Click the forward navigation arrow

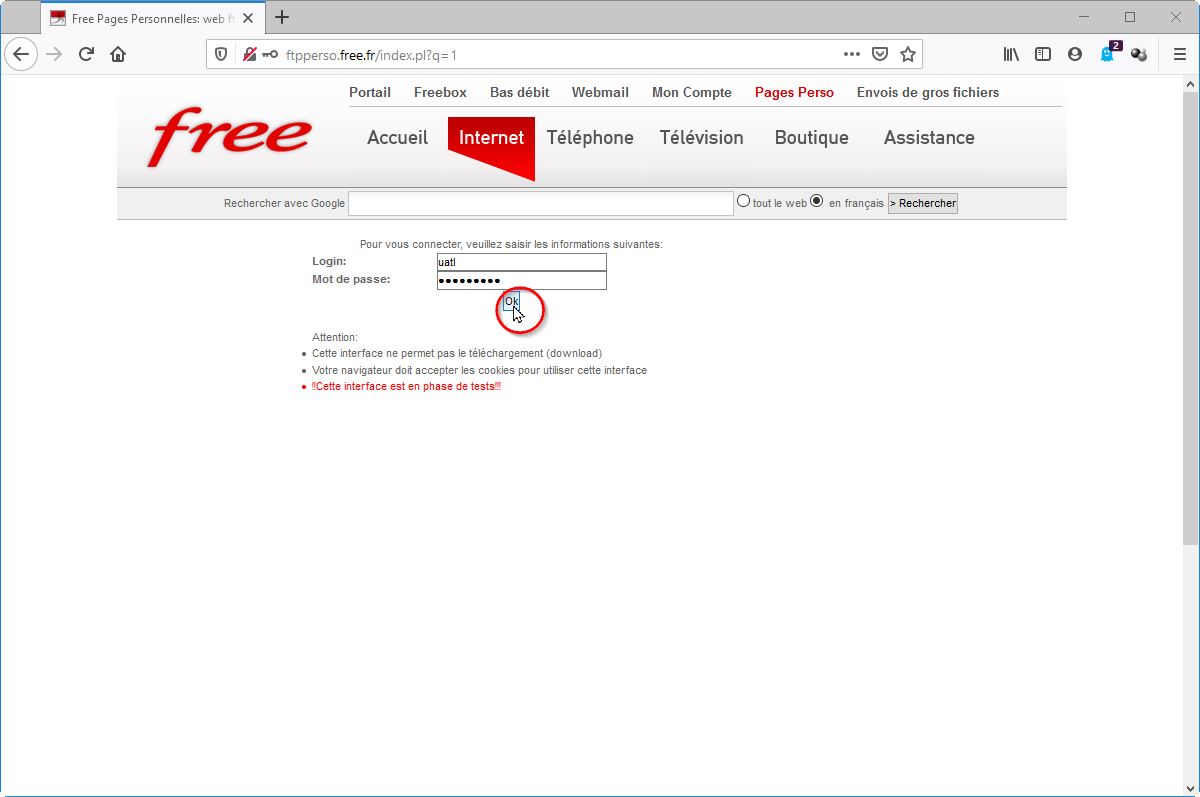tap(54, 54)
